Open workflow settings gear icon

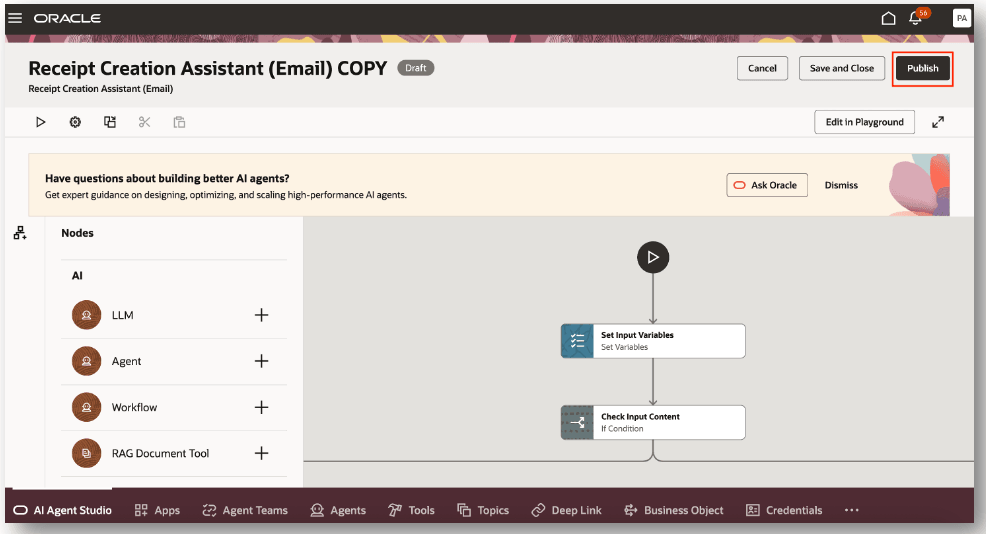75,122
